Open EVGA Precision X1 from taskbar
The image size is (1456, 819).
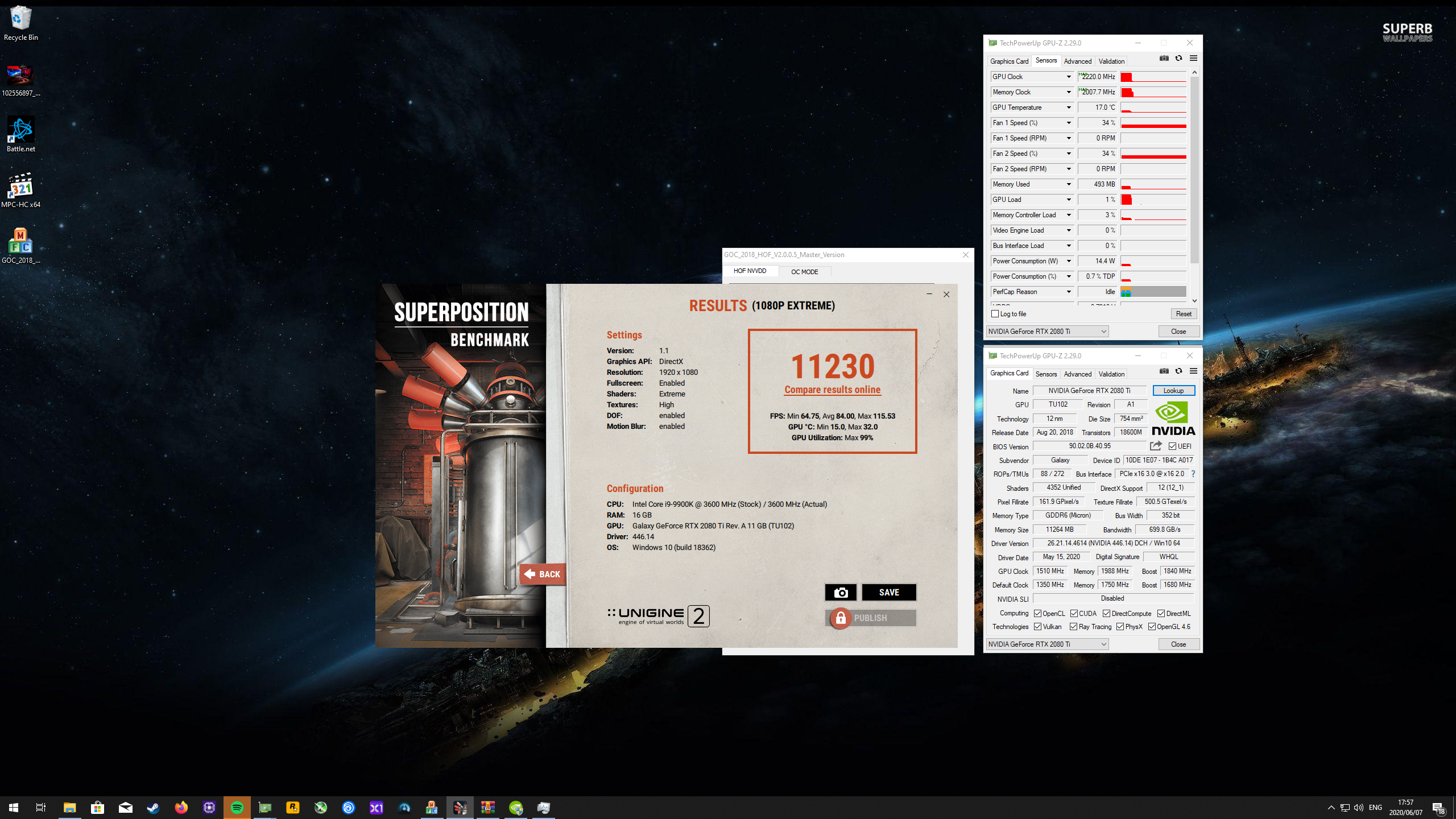[377, 808]
